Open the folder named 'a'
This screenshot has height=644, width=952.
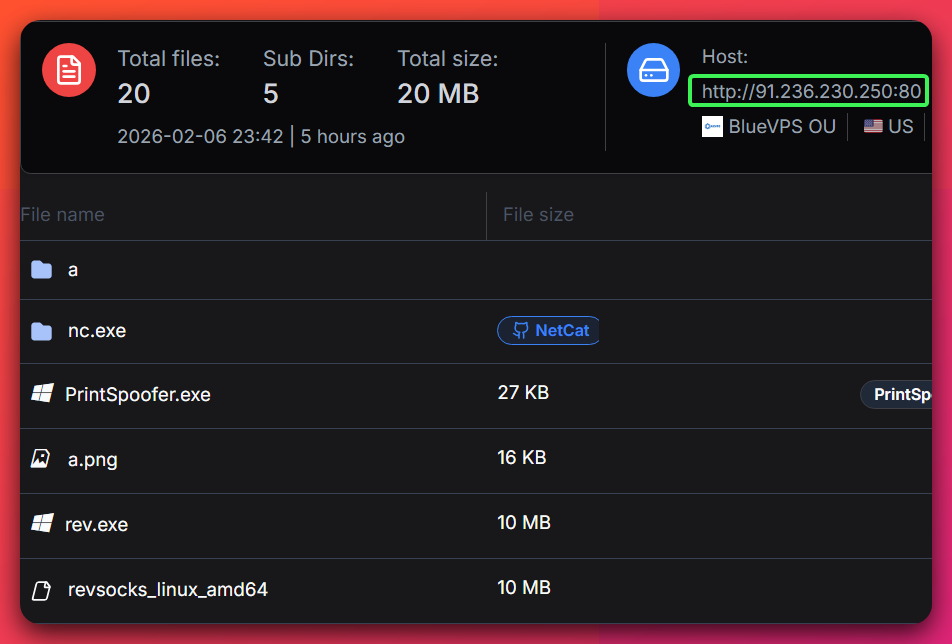[x=73, y=270]
